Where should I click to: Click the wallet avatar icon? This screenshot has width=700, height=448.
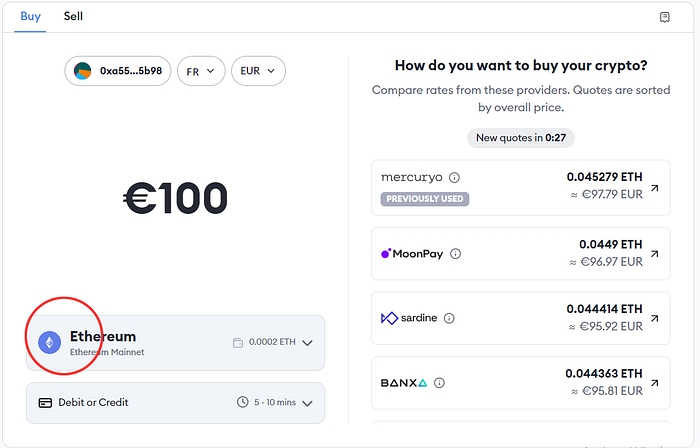pos(84,71)
